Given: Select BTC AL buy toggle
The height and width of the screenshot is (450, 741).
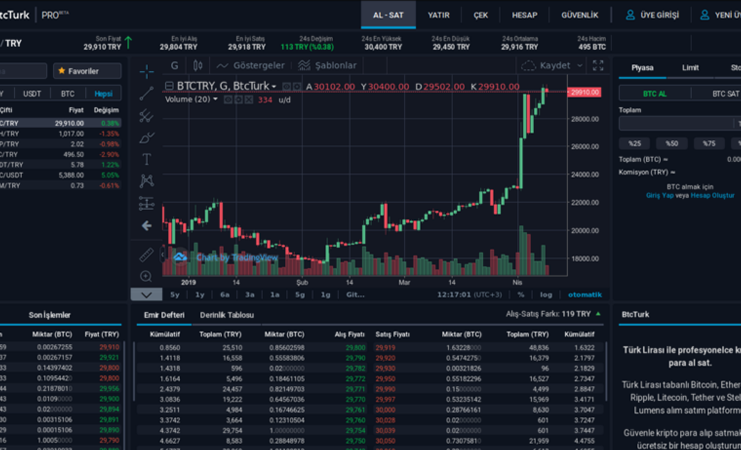Looking at the screenshot, I should [655, 94].
